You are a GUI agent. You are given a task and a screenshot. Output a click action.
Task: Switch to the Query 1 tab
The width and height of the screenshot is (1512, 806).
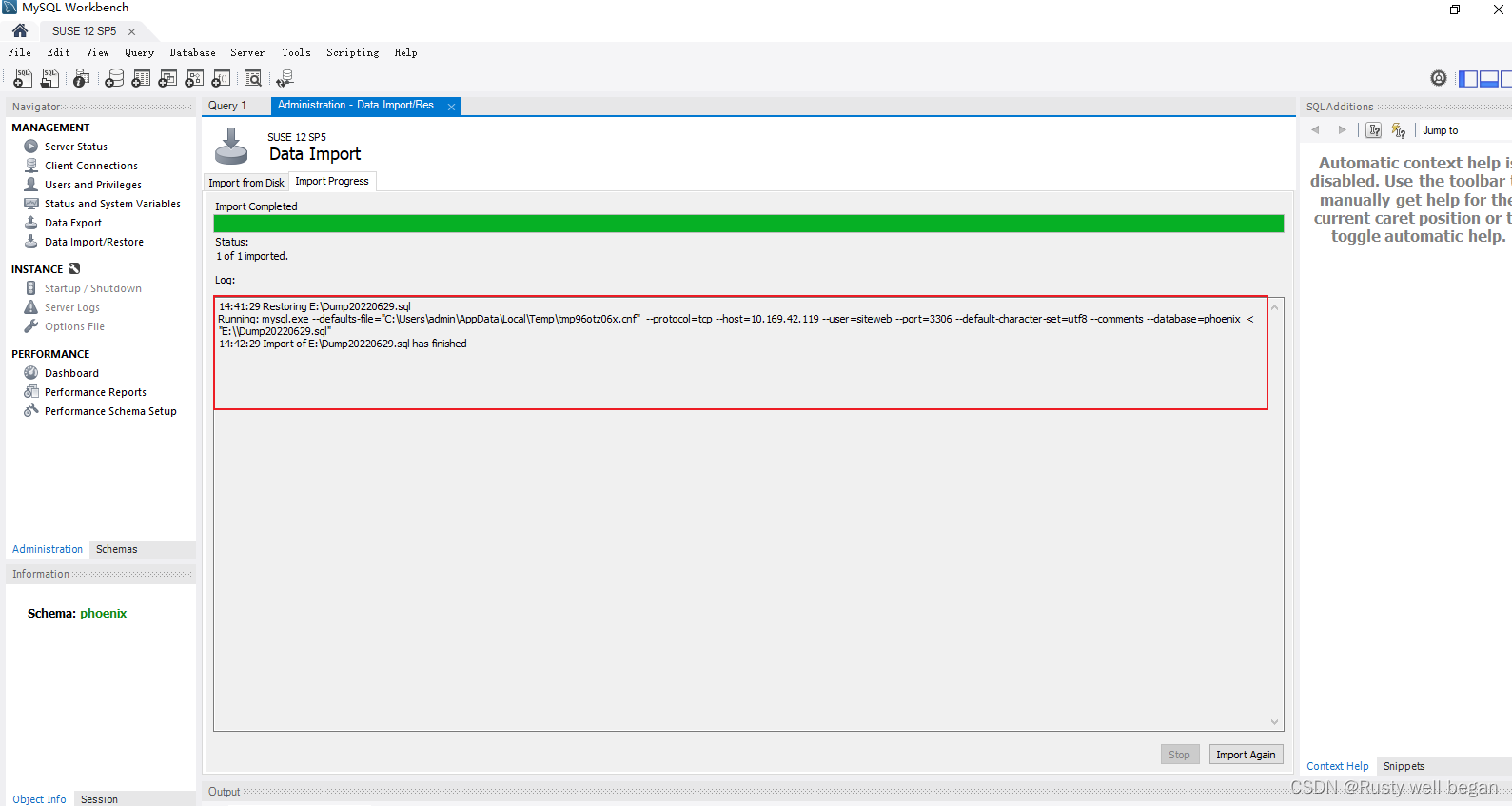tap(227, 106)
